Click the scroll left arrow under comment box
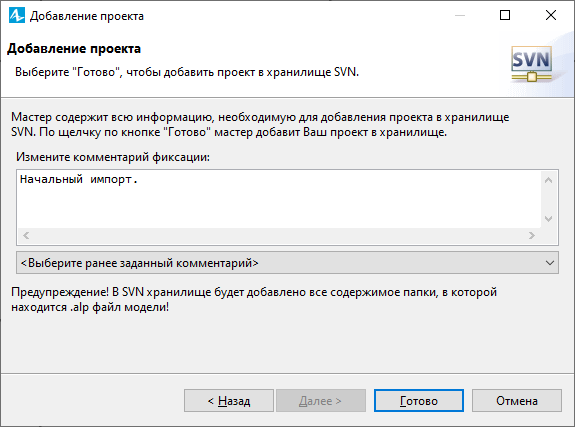575x427 pixels. coord(26,236)
